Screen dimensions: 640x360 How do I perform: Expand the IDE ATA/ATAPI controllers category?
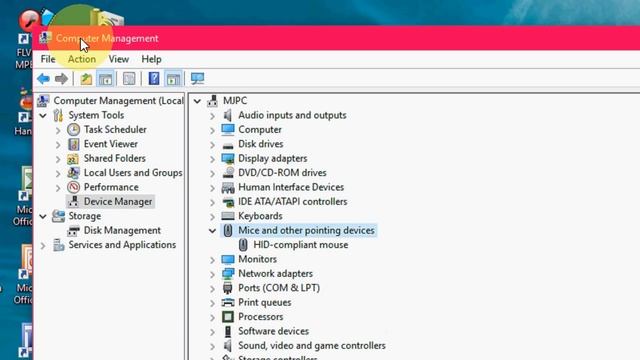(212, 202)
